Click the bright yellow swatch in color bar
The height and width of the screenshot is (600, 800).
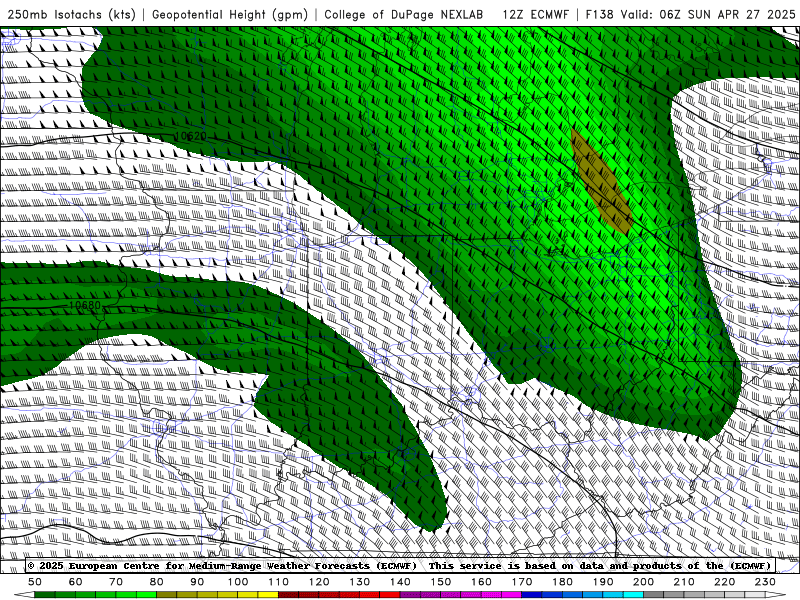(x=268, y=595)
